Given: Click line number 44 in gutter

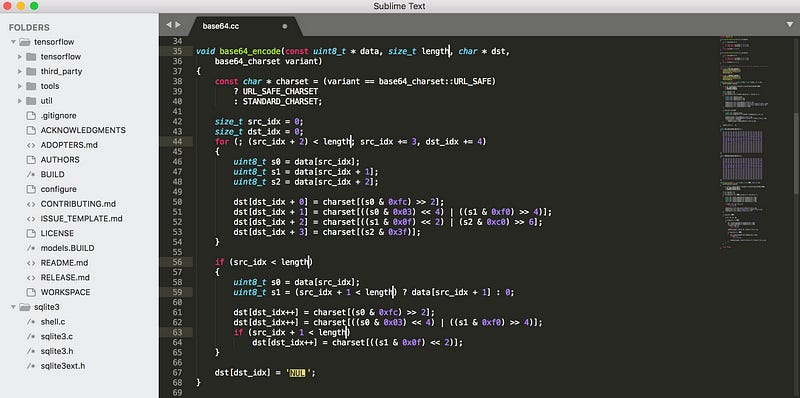Looking at the screenshot, I should (177, 141).
